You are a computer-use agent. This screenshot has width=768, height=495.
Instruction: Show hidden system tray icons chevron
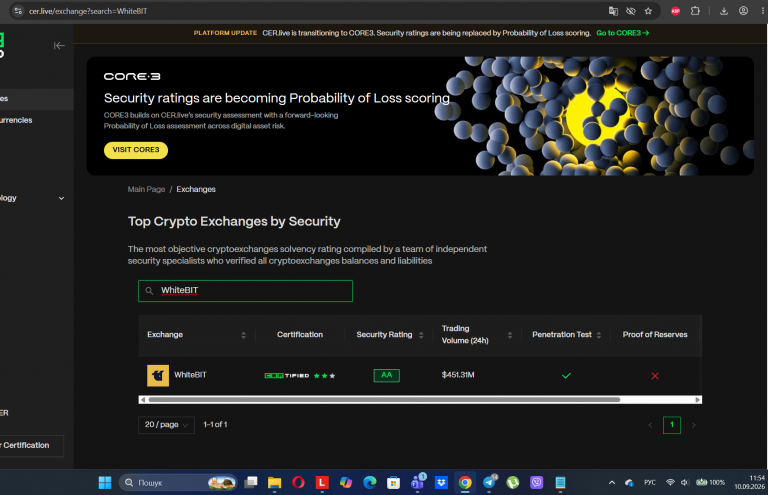coord(612,483)
